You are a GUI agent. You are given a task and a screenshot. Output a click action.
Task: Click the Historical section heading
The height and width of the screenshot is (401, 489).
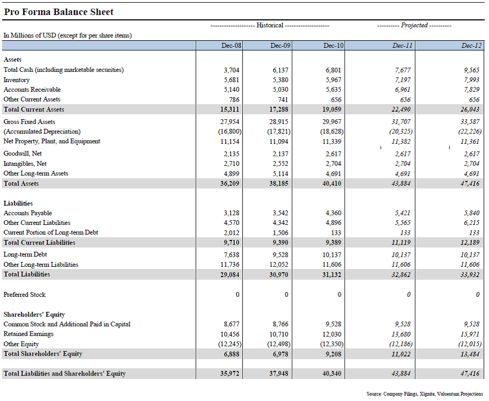click(x=270, y=25)
